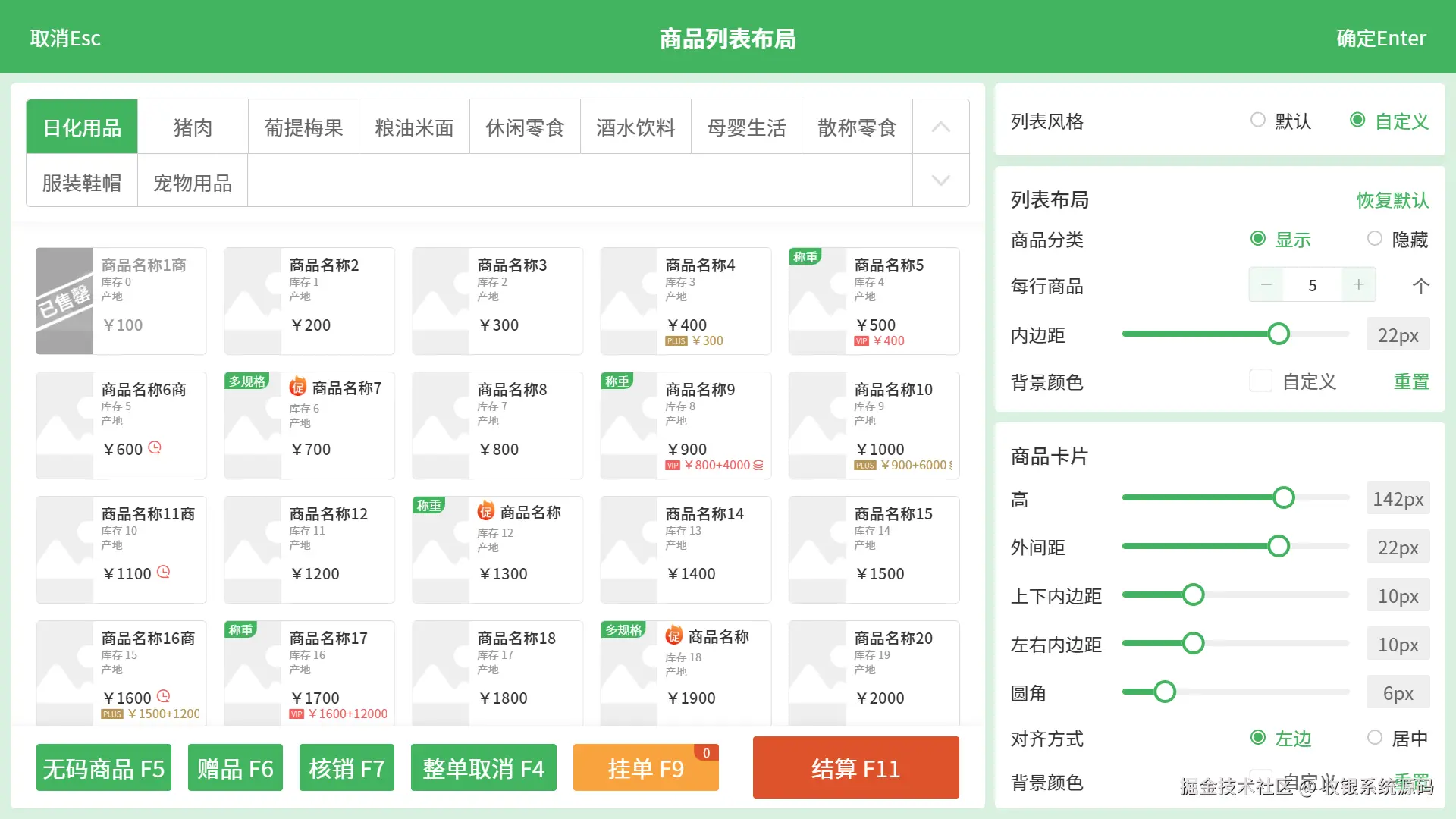Viewport: 1456px width, 819px height.
Task: Expand category tabs with down chevron
Action: coord(940,180)
